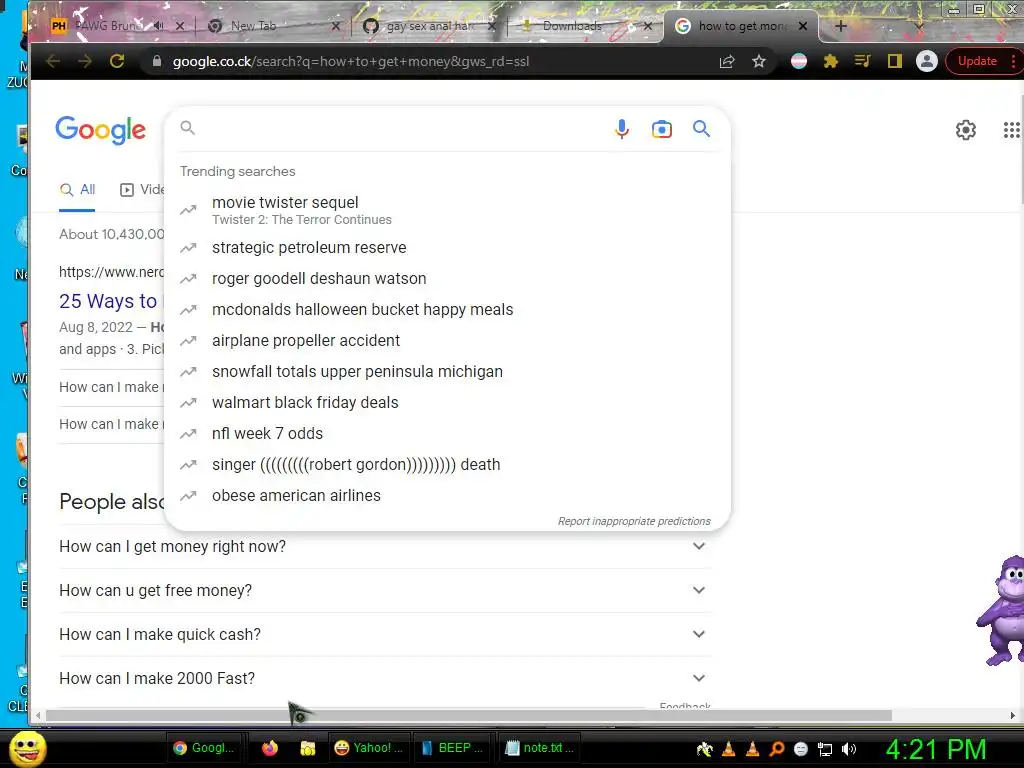The width and height of the screenshot is (1024, 768).
Task: View site security lock info
Action: (x=157, y=61)
